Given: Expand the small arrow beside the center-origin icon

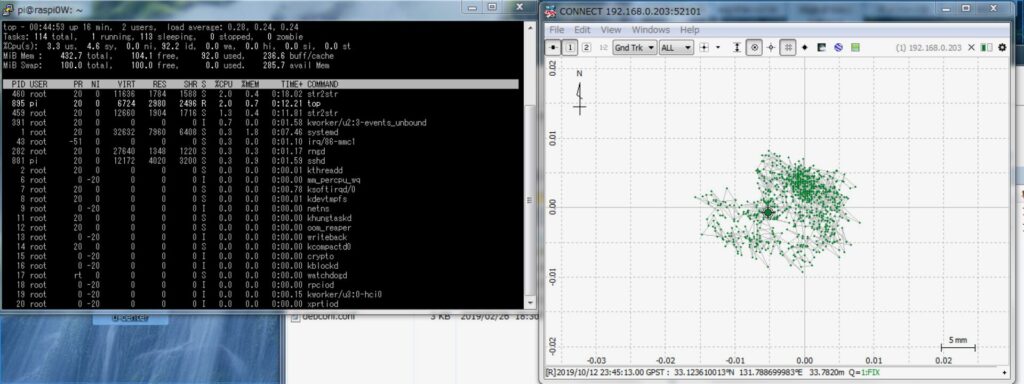Looking at the screenshot, I should coord(718,48).
